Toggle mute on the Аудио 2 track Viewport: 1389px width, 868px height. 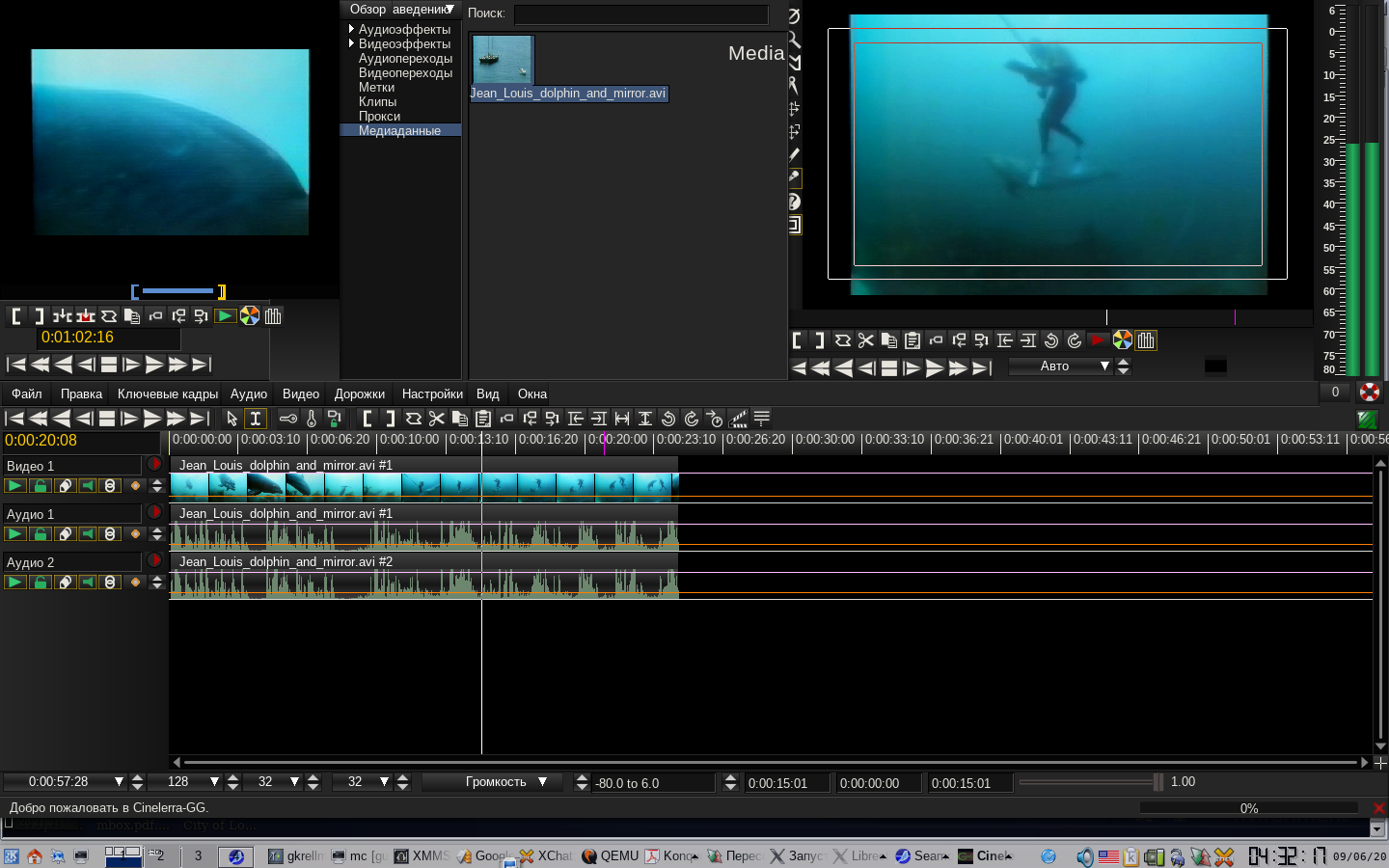87,583
